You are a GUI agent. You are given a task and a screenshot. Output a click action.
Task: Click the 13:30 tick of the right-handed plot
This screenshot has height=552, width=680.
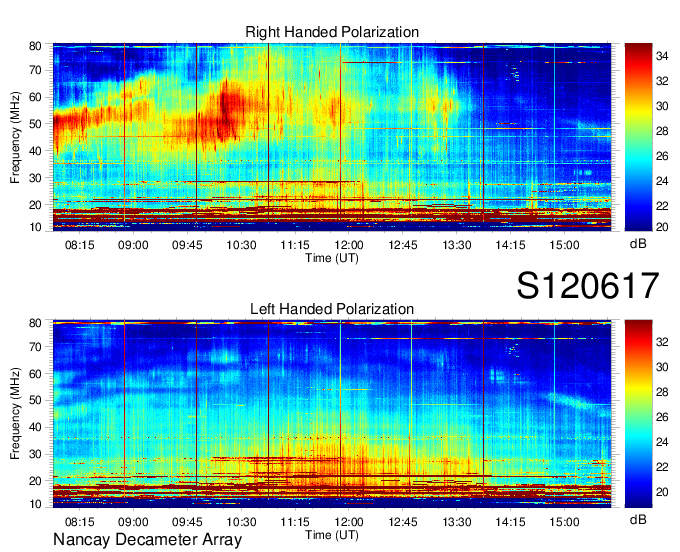click(x=457, y=245)
